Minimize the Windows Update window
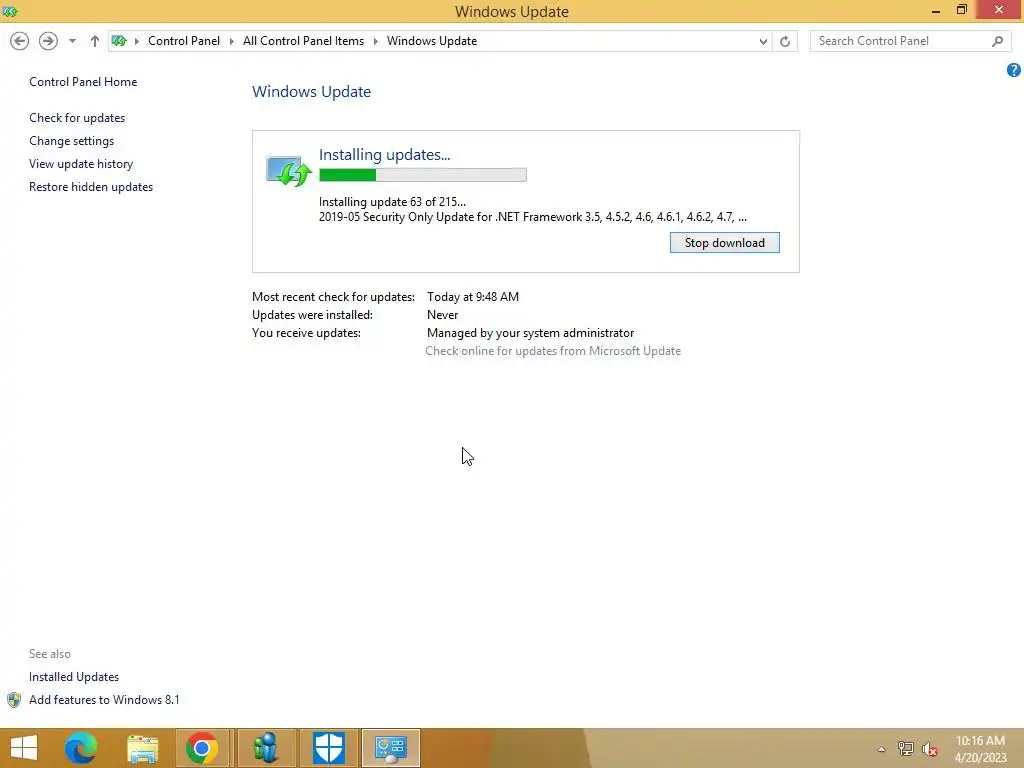This screenshot has width=1024, height=768. click(x=936, y=10)
